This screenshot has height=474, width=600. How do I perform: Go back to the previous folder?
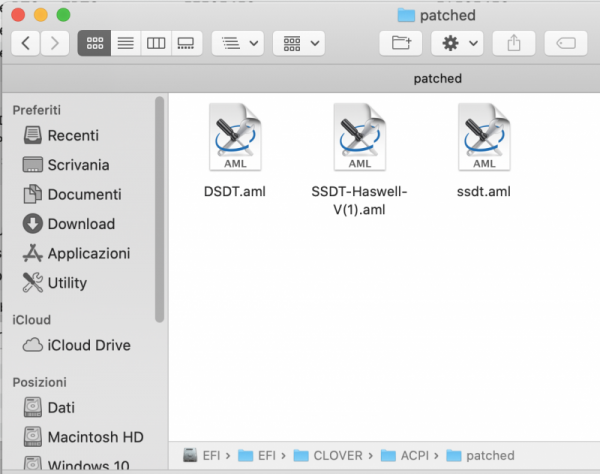point(25,43)
